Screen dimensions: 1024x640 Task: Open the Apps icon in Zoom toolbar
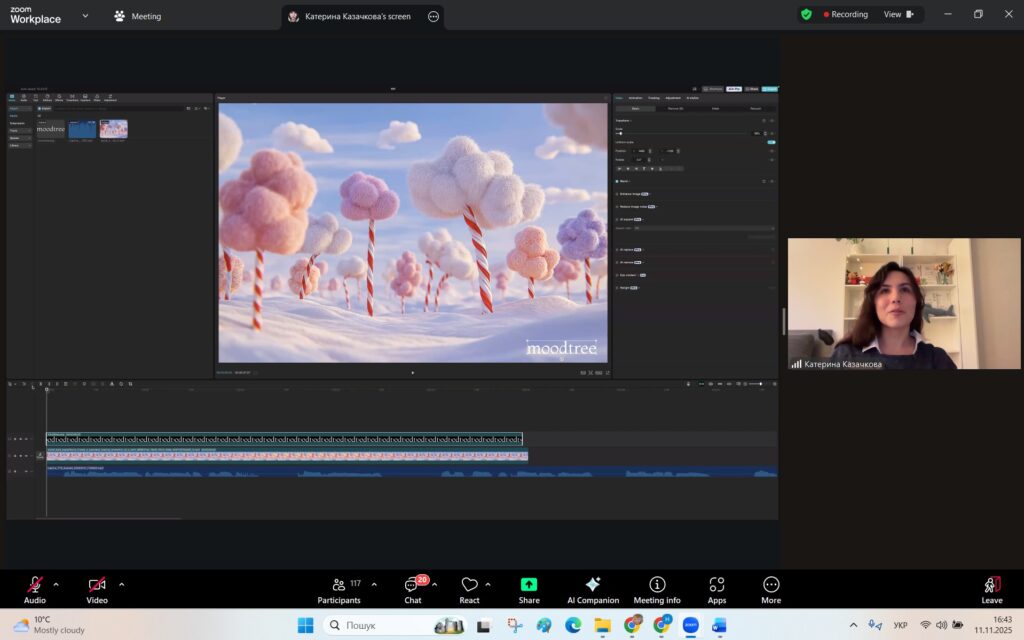[716, 585]
